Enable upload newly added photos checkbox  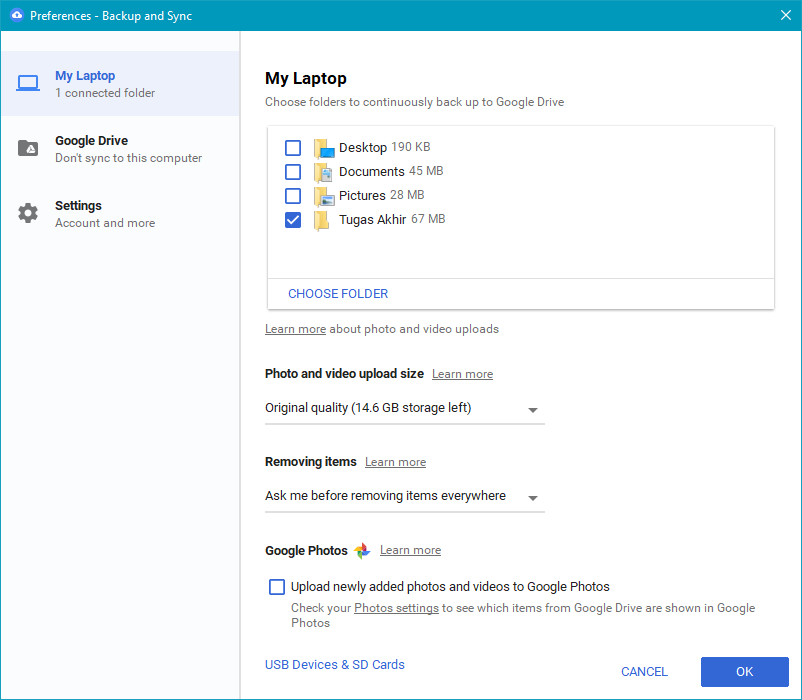tap(277, 586)
